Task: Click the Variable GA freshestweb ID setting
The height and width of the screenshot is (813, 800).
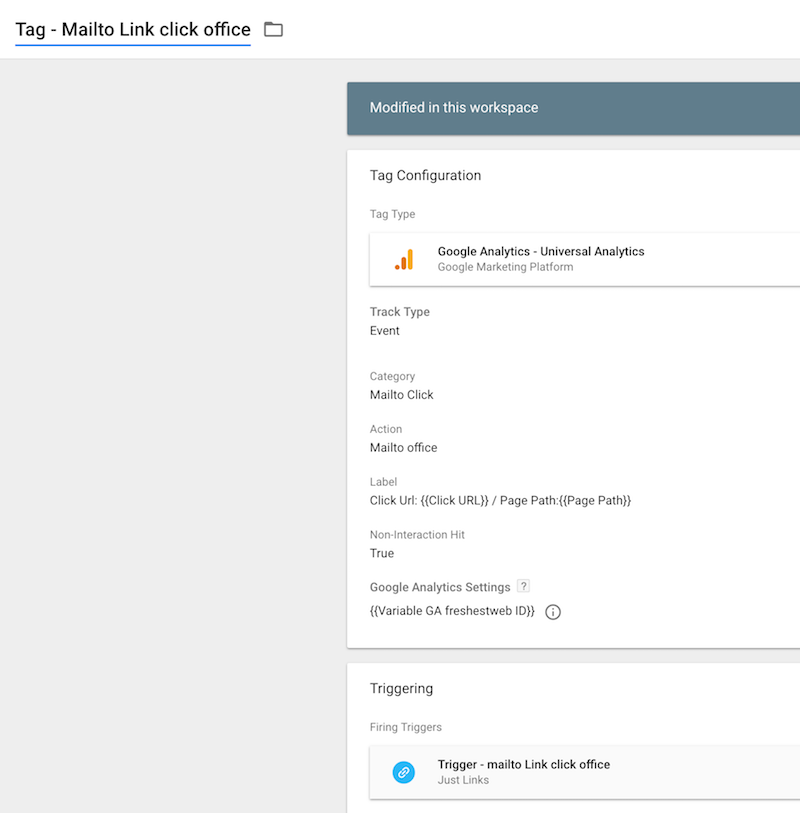Action: coord(452,610)
